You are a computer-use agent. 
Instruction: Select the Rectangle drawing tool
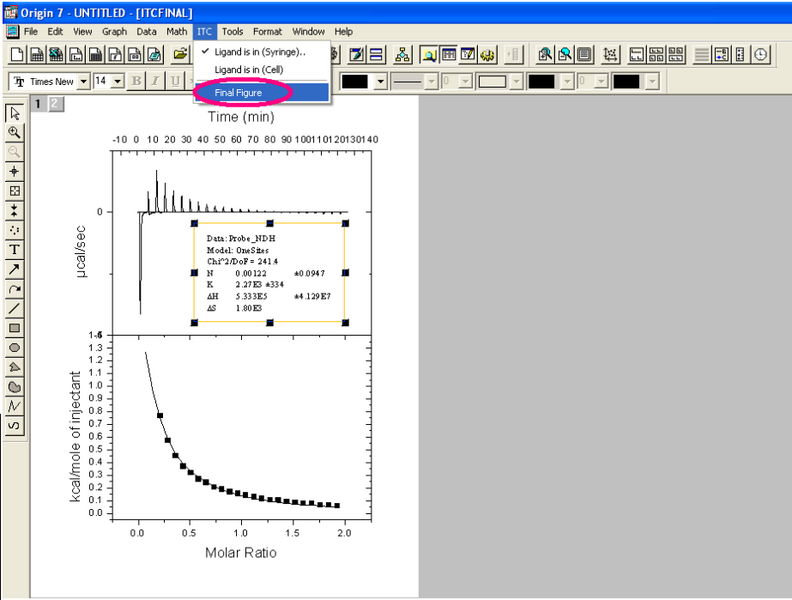click(14, 328)
